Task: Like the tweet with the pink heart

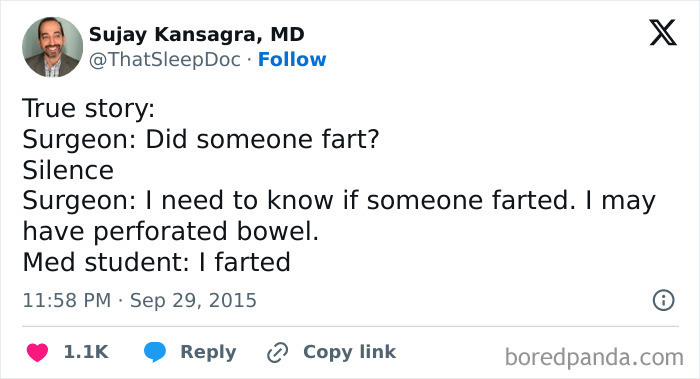Action: [37, 352]
